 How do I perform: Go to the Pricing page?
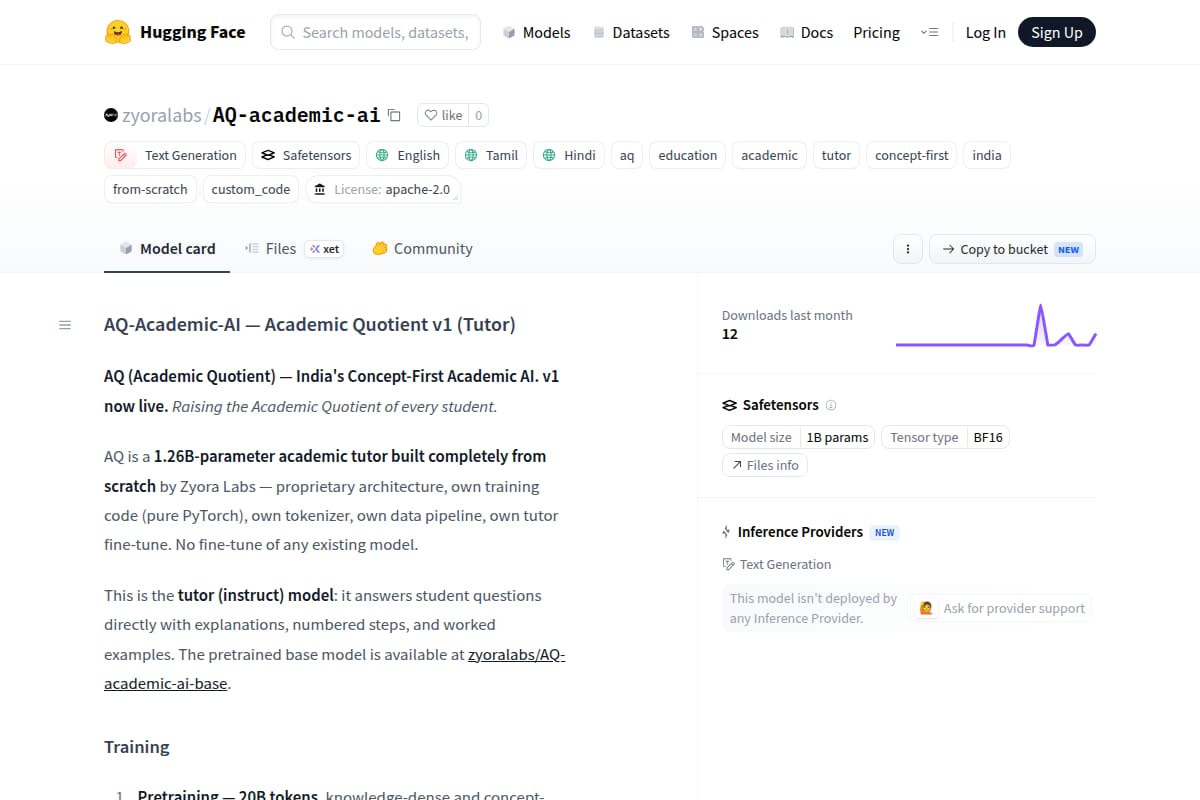tap(877, 33)
